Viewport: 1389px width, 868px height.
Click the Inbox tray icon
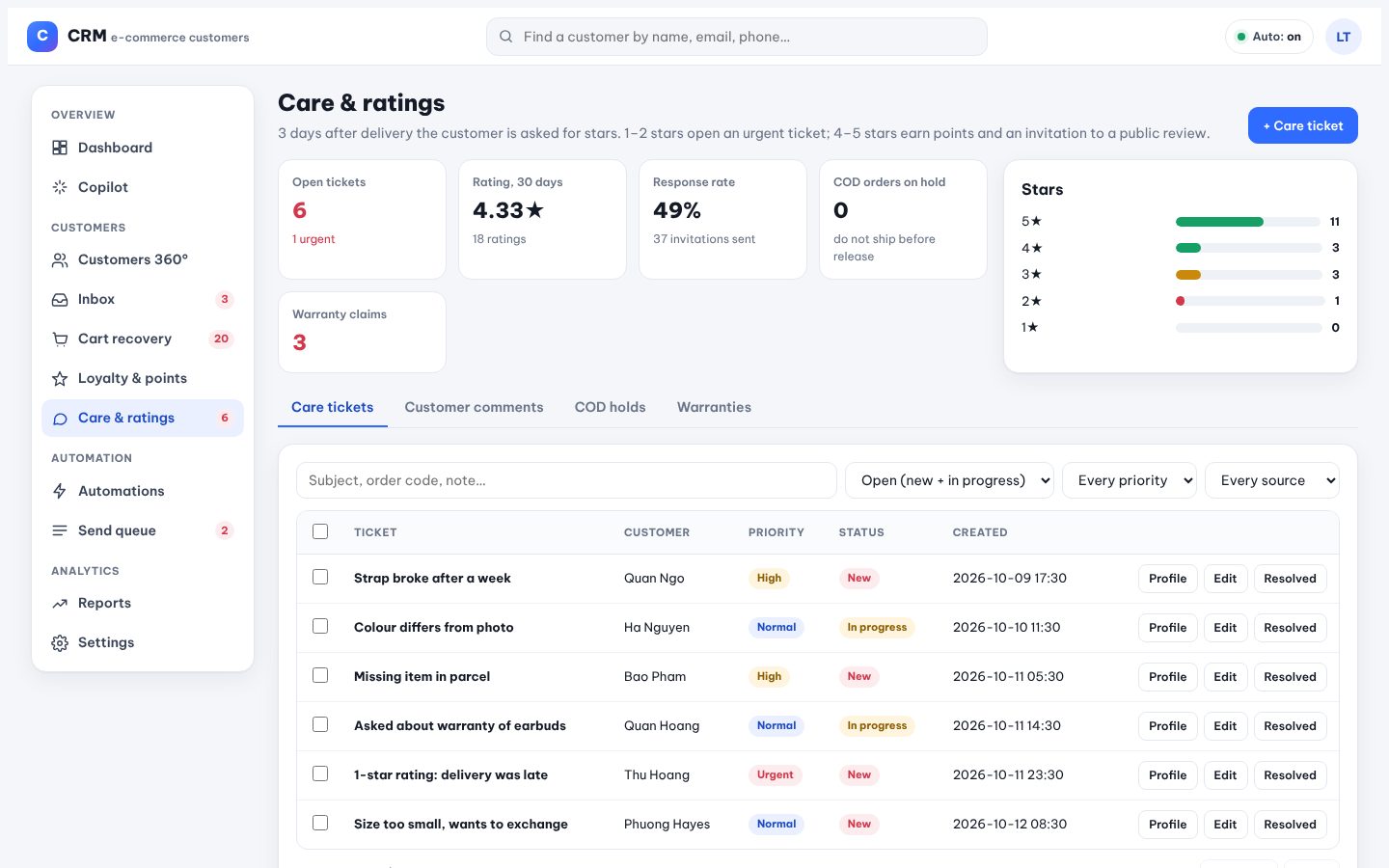point(60,299)
